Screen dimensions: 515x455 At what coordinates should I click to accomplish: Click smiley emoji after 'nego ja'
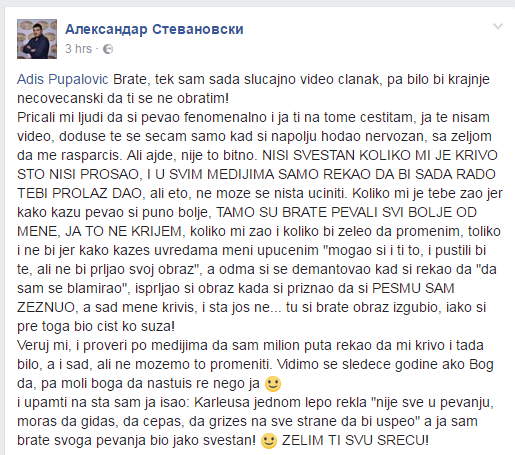pyautogui.click(x=273, y=384)
